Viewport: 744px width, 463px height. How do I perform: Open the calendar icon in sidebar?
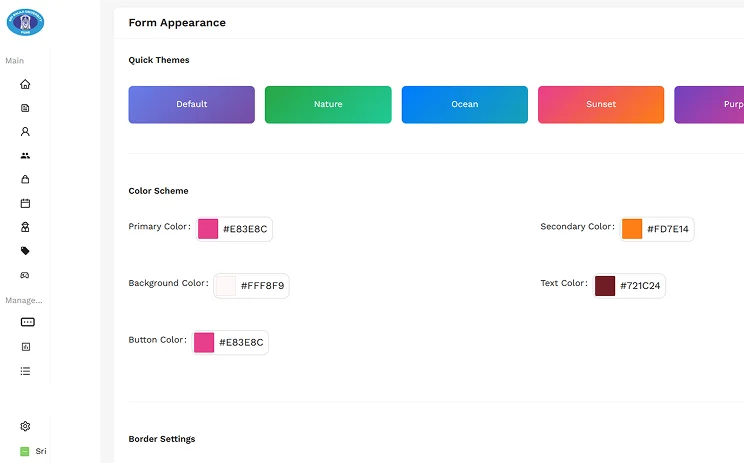(25, 203)
